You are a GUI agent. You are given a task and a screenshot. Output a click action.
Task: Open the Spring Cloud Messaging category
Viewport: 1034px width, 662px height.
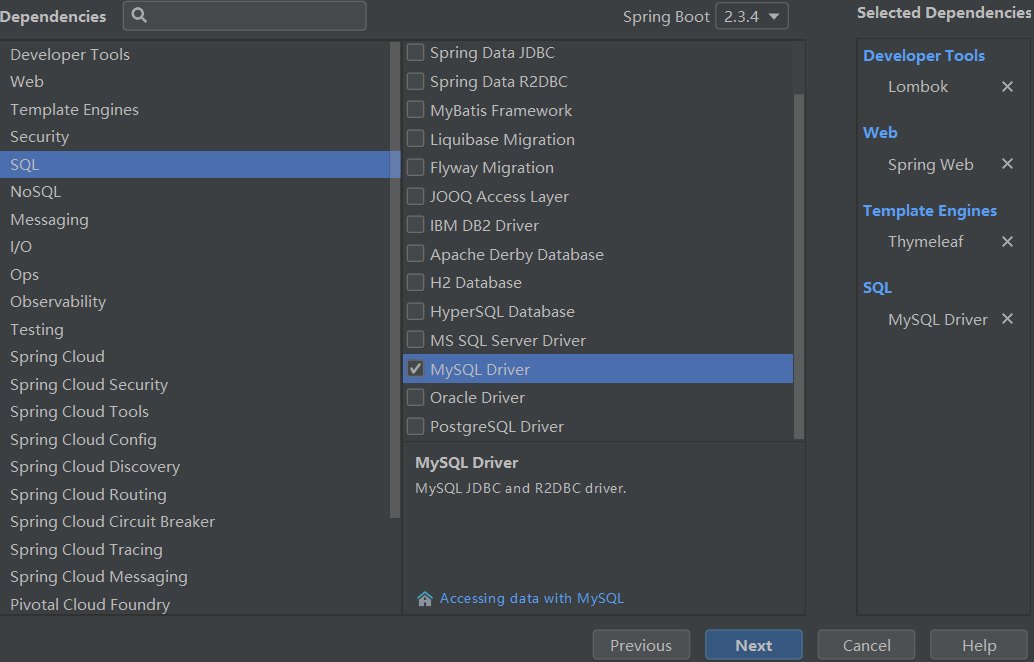(195, 577)
